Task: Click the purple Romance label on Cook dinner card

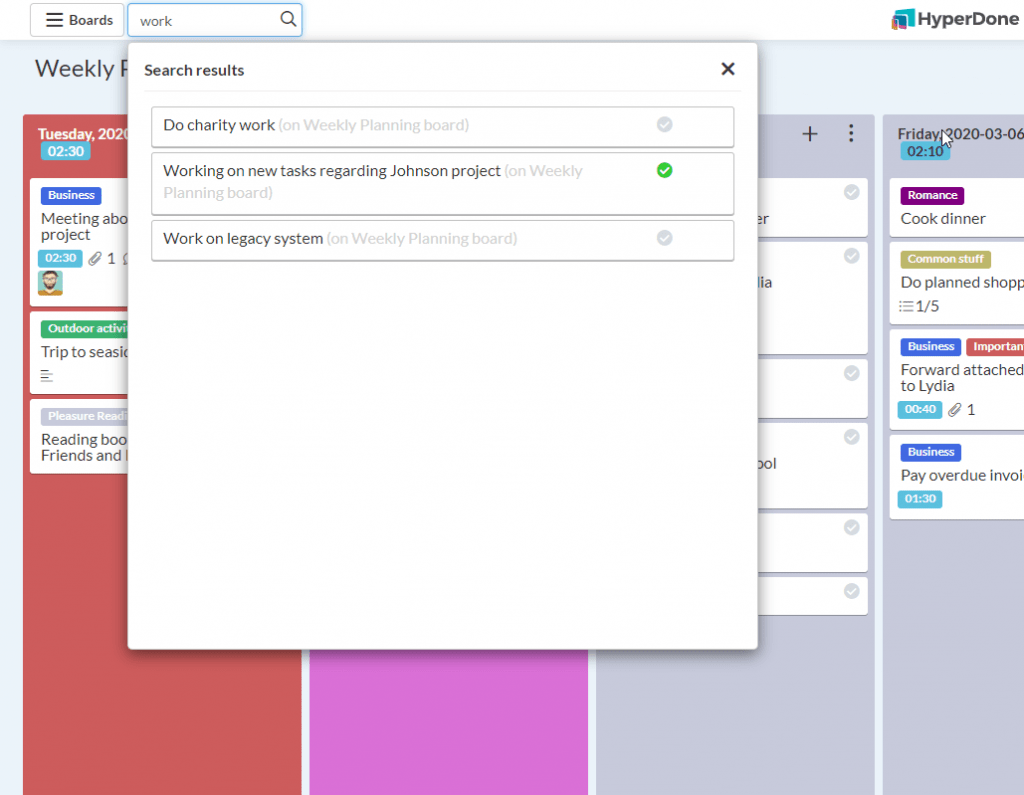Action: point(931,195)
